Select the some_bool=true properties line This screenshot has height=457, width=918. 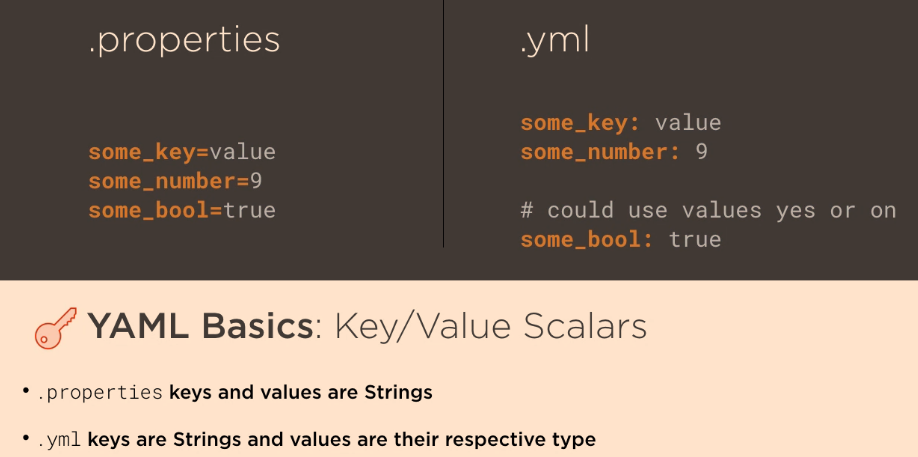[181, 210]
